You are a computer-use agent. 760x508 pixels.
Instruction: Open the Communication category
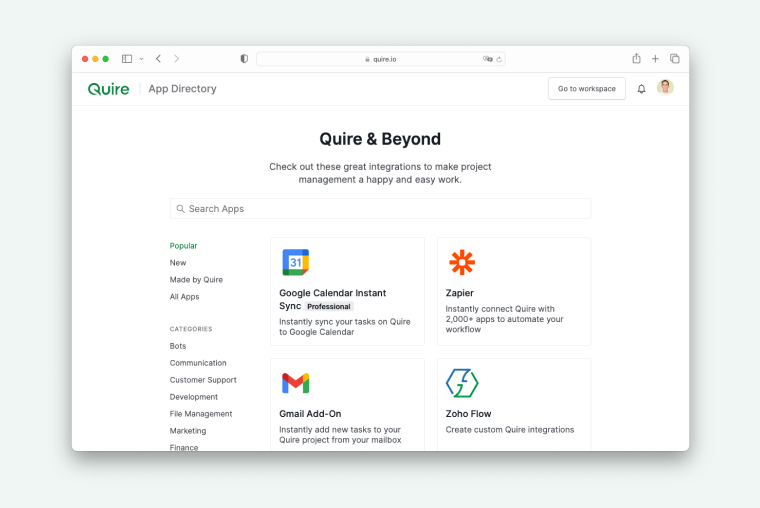coord(198,363)
